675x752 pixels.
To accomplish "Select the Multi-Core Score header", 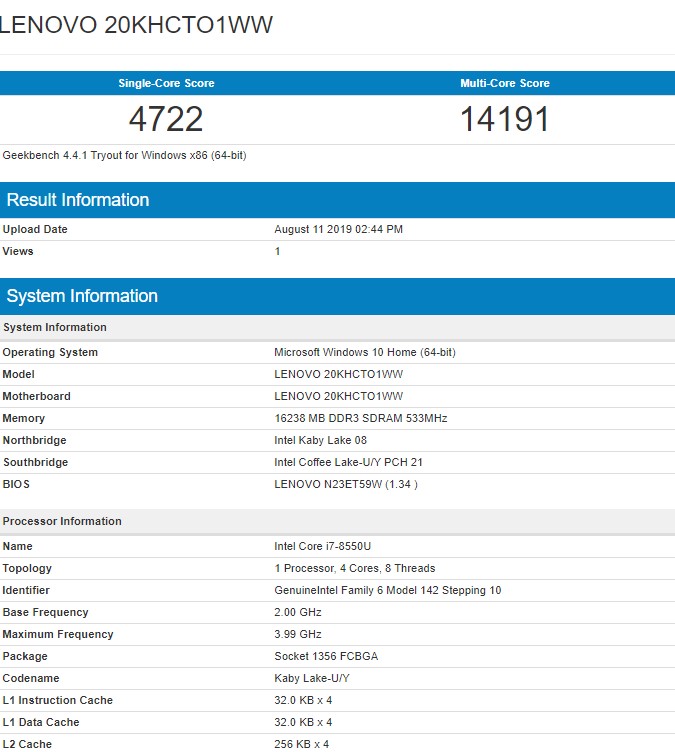I will pyautogui.click(x=505, y=83).
